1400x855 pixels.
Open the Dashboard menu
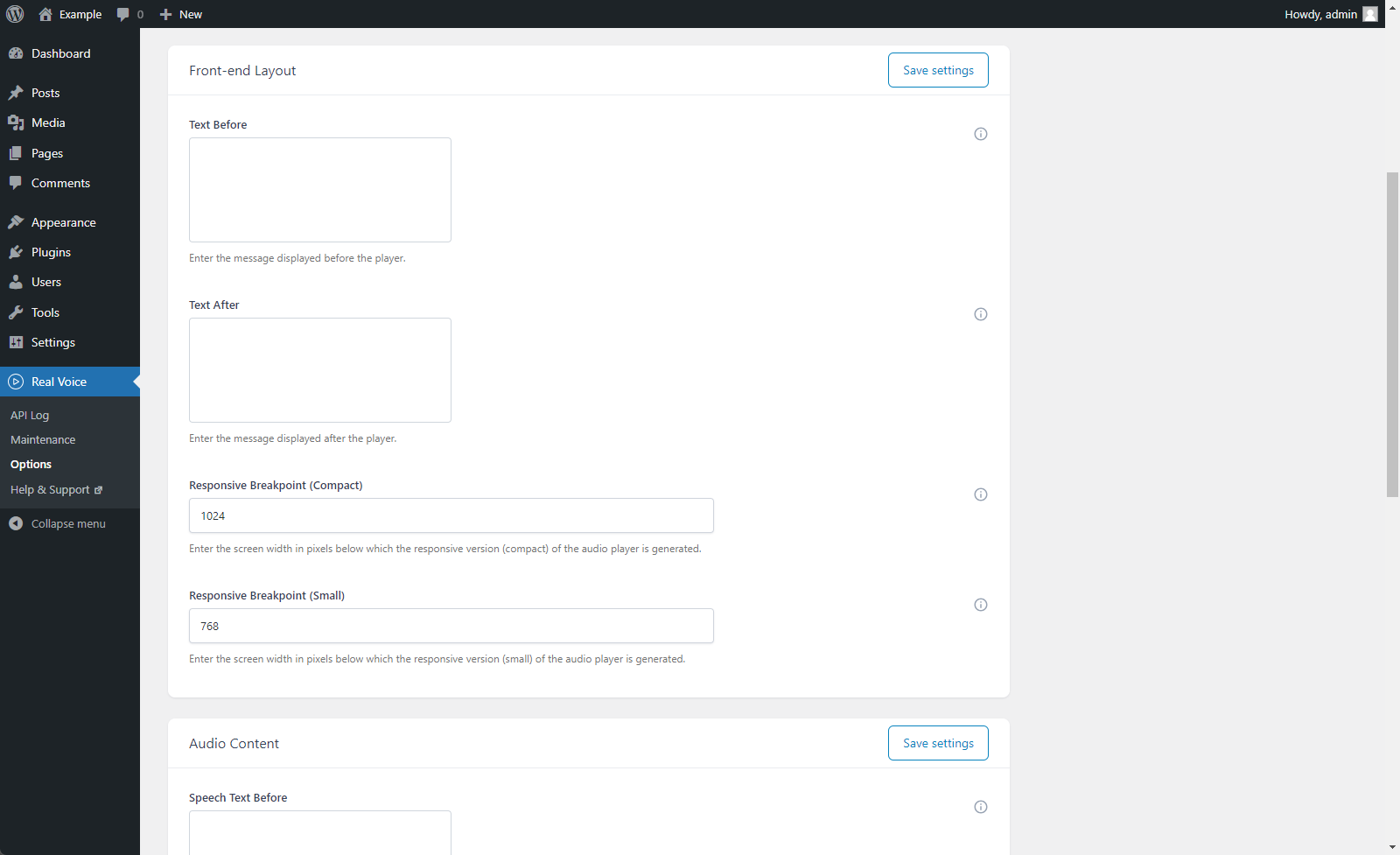pyautogui.click(x=70, y=53)
